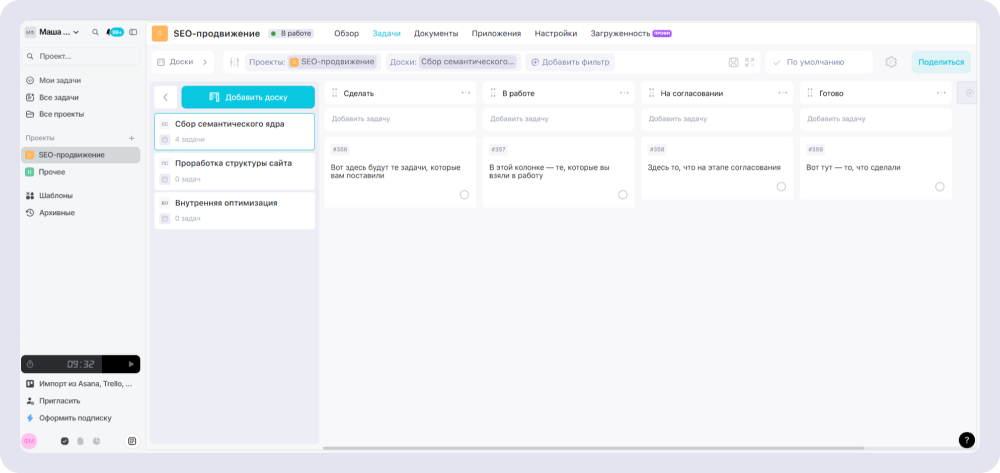Mark task #359 as complete
This screenshot has width=1000, height=473.
point(939,187)
